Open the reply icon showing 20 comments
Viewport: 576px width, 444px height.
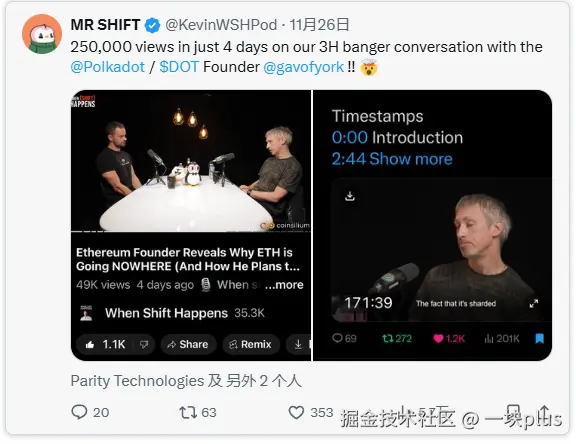click(79, 412)
